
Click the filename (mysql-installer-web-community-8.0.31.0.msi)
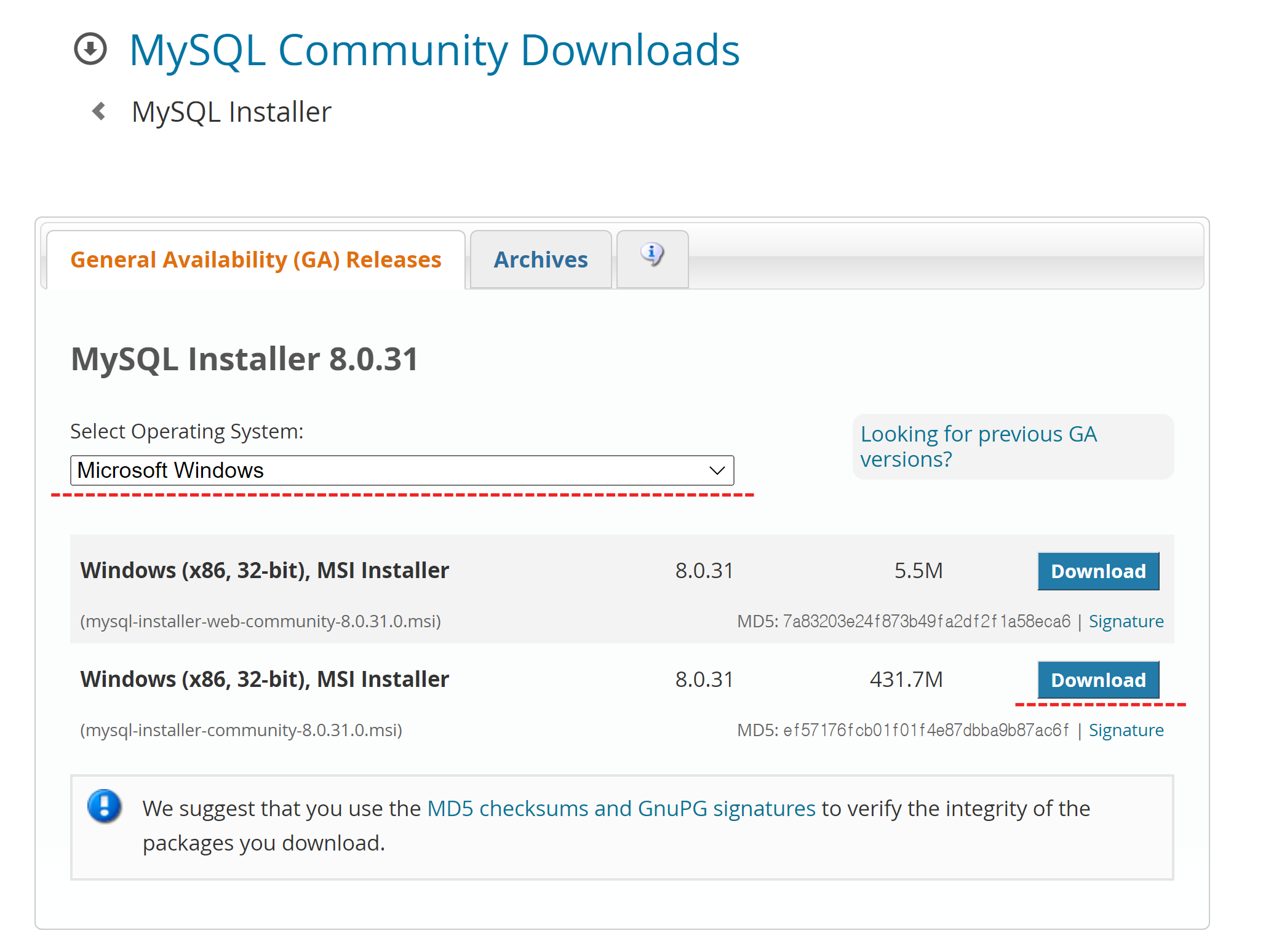point(261,621)
